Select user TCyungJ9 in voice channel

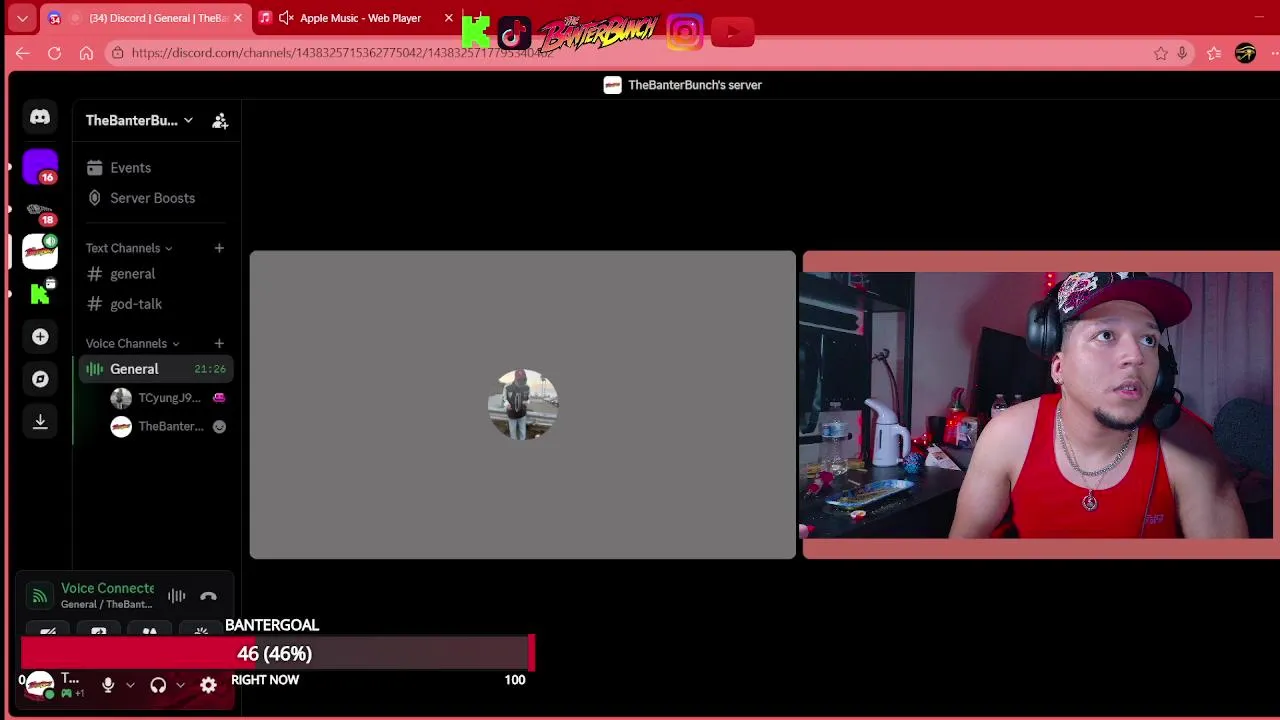coord(169,398)
